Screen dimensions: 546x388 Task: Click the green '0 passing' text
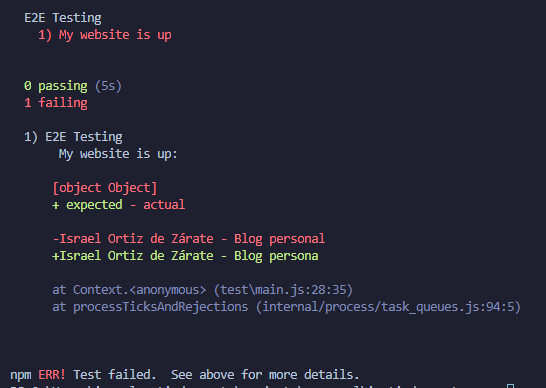pos(56,86)
